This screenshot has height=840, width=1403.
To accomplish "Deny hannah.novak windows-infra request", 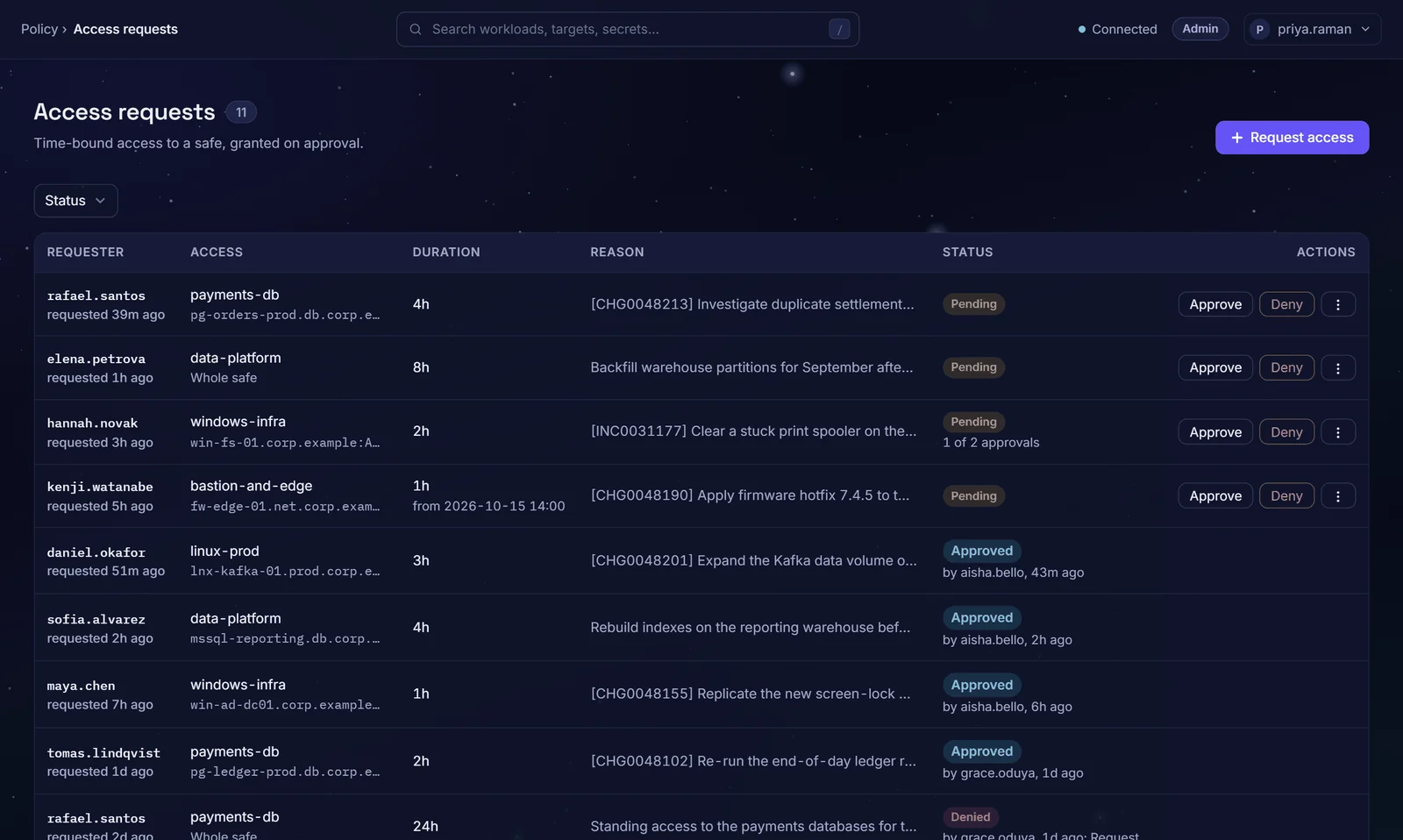I will tap(1286, 432).
